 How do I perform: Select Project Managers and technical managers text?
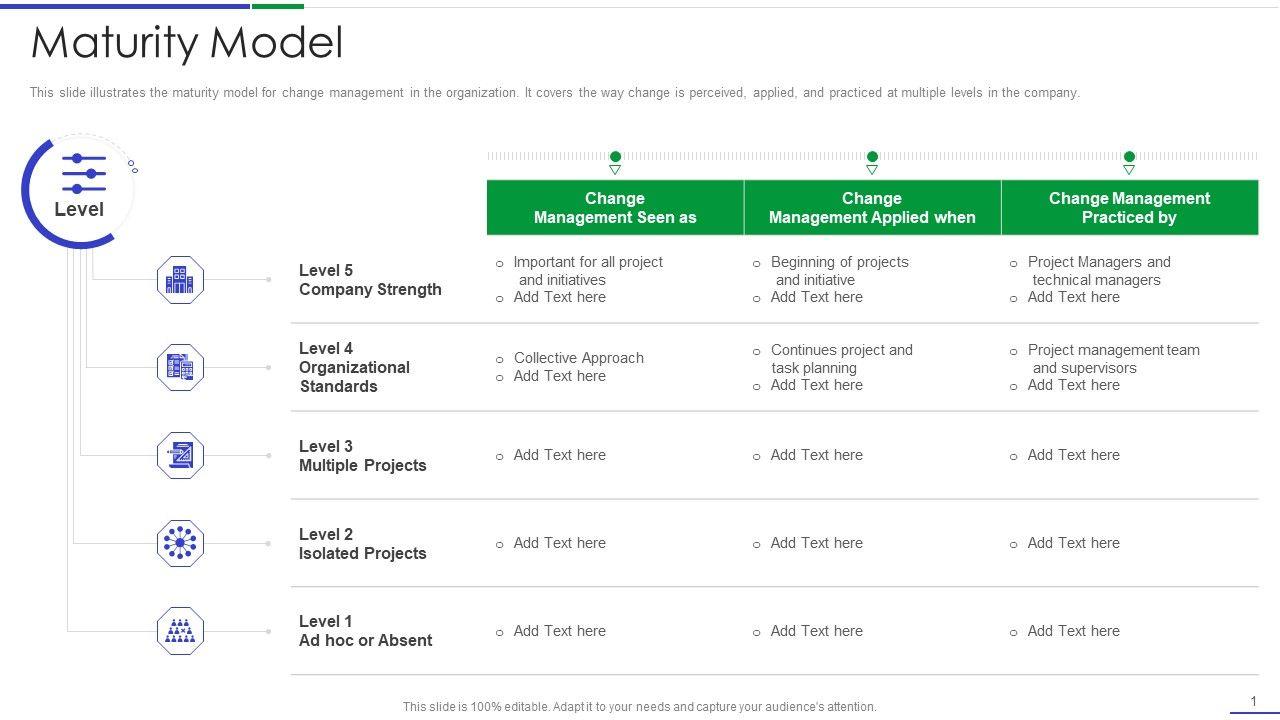point(1097,271)
